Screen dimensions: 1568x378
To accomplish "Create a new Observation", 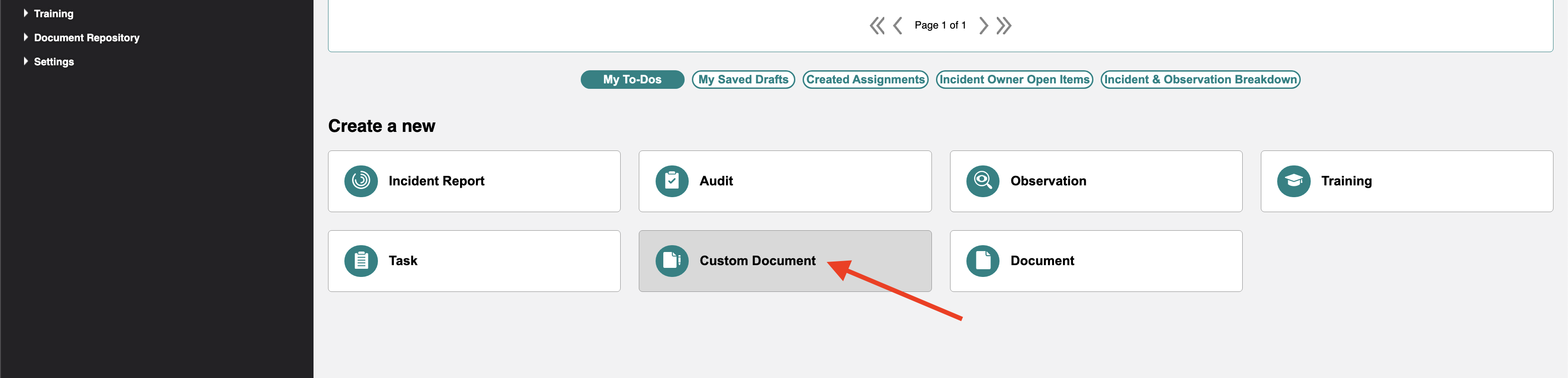I will [1096, 181].
